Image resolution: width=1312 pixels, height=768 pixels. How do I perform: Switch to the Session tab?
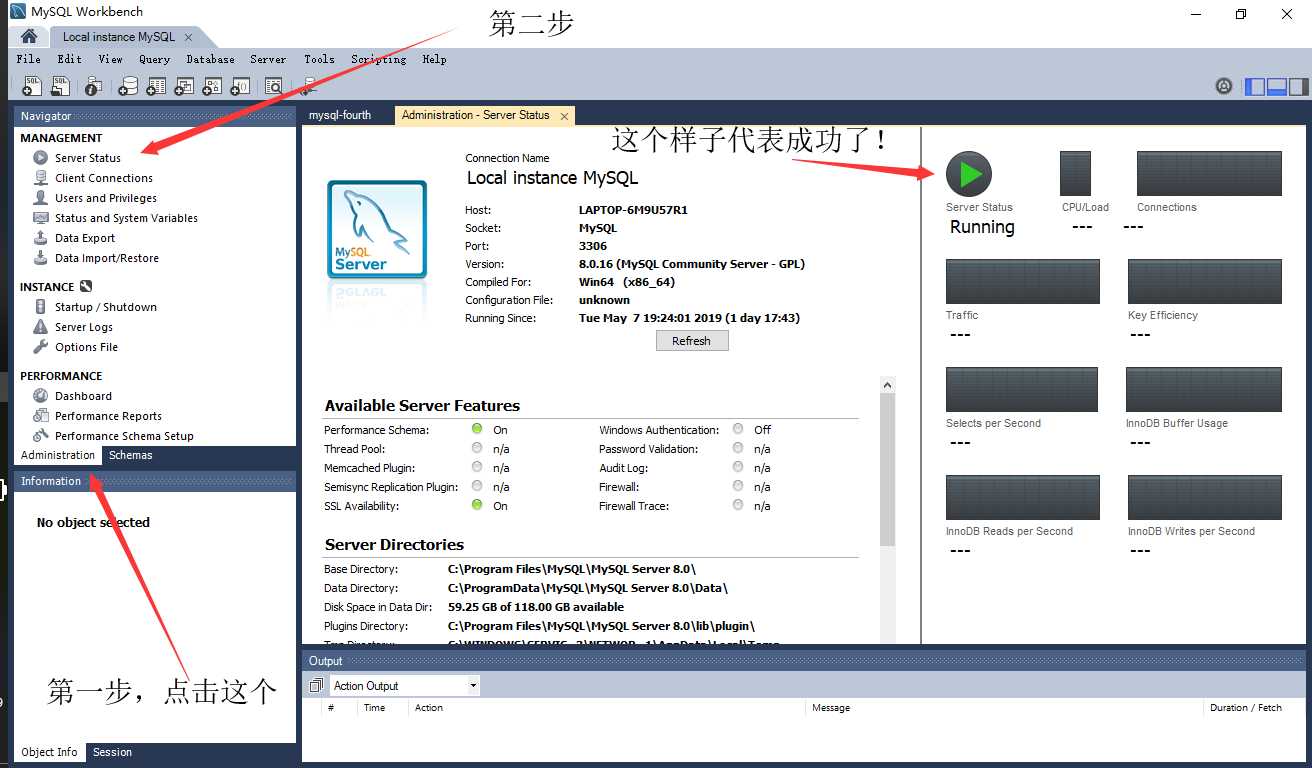pyautogui.click(x=112, y=752)
